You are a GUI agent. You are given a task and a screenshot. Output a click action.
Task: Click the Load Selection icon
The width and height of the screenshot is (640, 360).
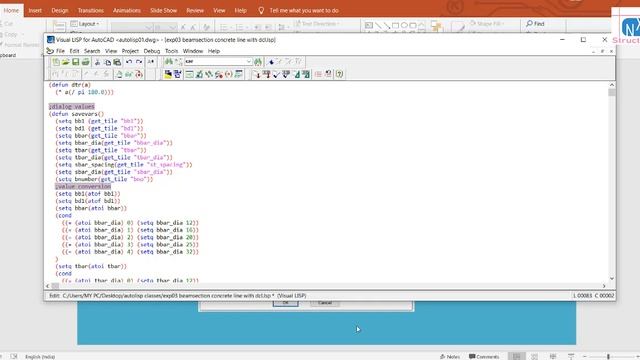(266, 74)
